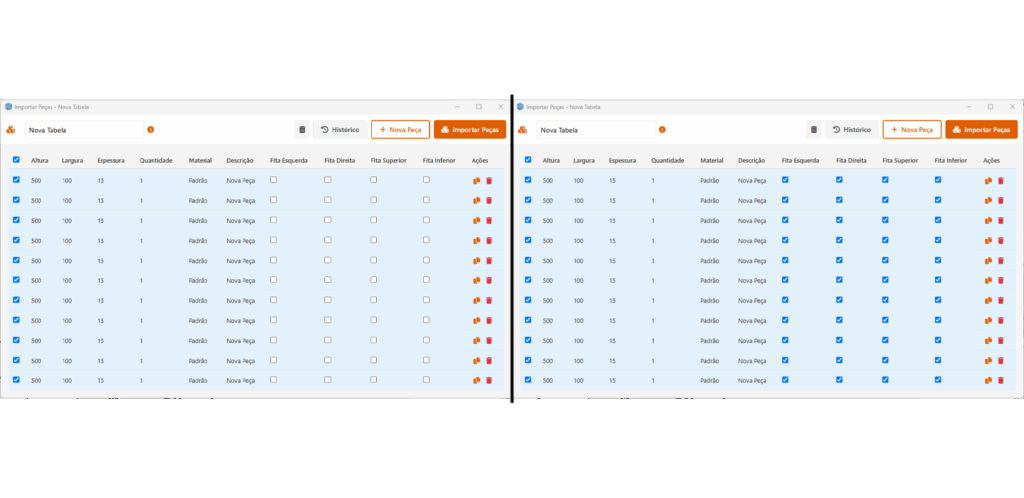Toggle the select-all header checkbox in the left window
1024x498 pixels.
(x=16, y=159)
